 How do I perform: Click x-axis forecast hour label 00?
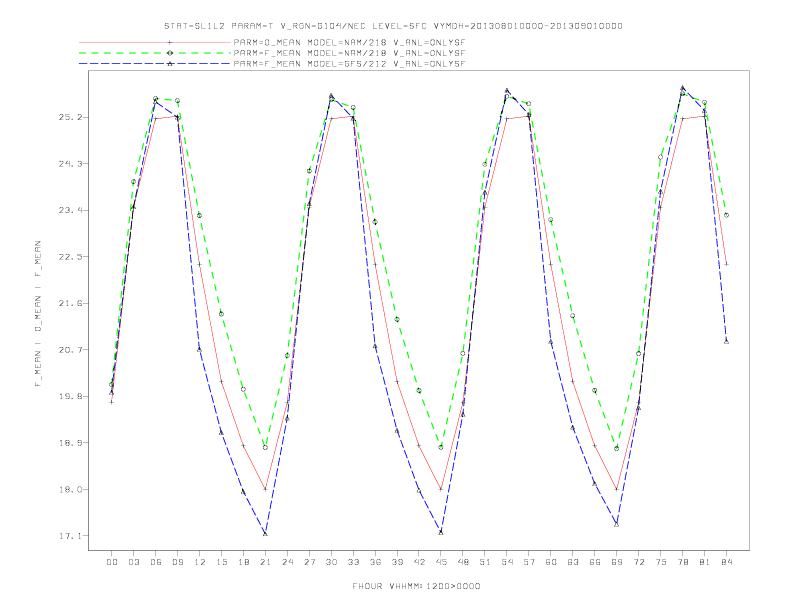click(x=112, y=562)
